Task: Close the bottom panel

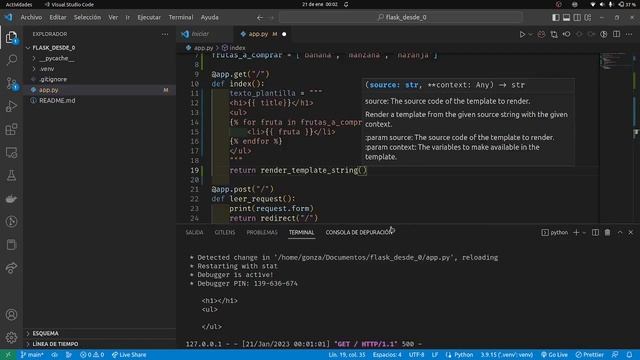Action: (x=631, y=232)
